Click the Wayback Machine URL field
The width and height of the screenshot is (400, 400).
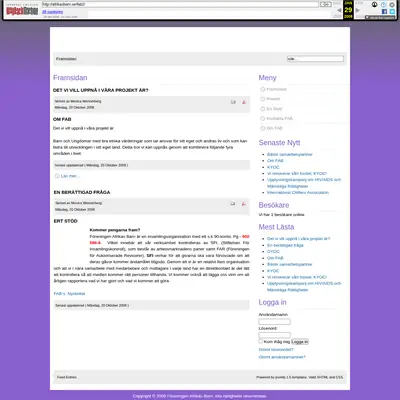[x=180, y=4]
